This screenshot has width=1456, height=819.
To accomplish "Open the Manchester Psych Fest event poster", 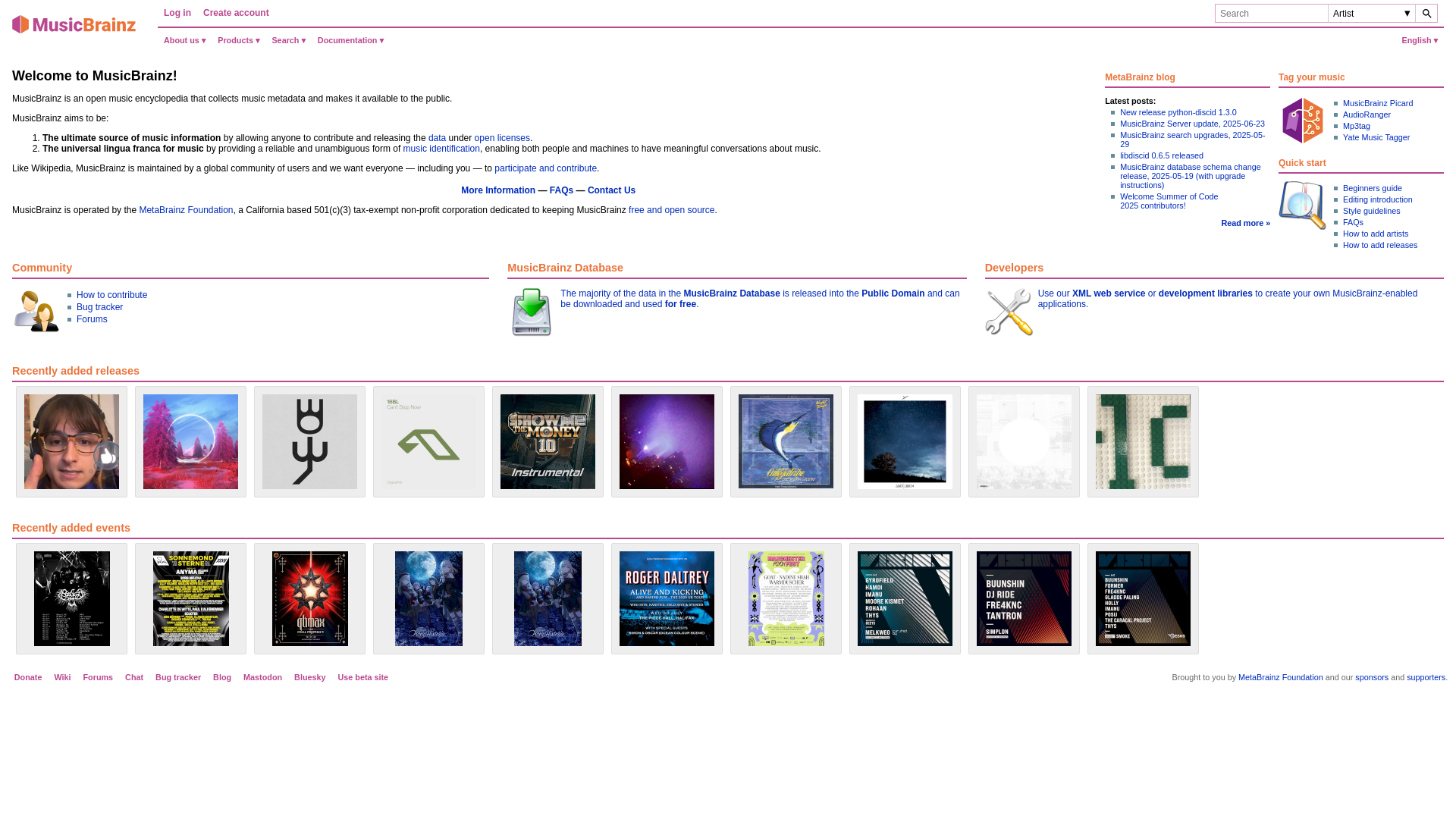I will [786, 598].
